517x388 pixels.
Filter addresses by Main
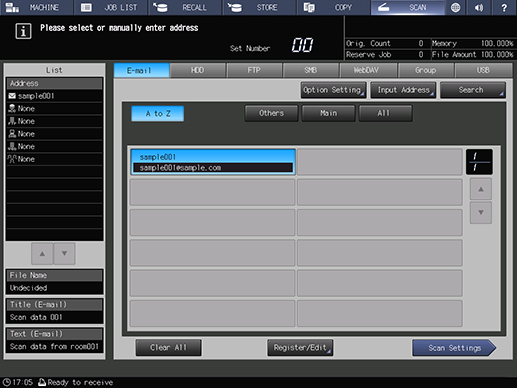pyautogui.click(x=328, y=113)
